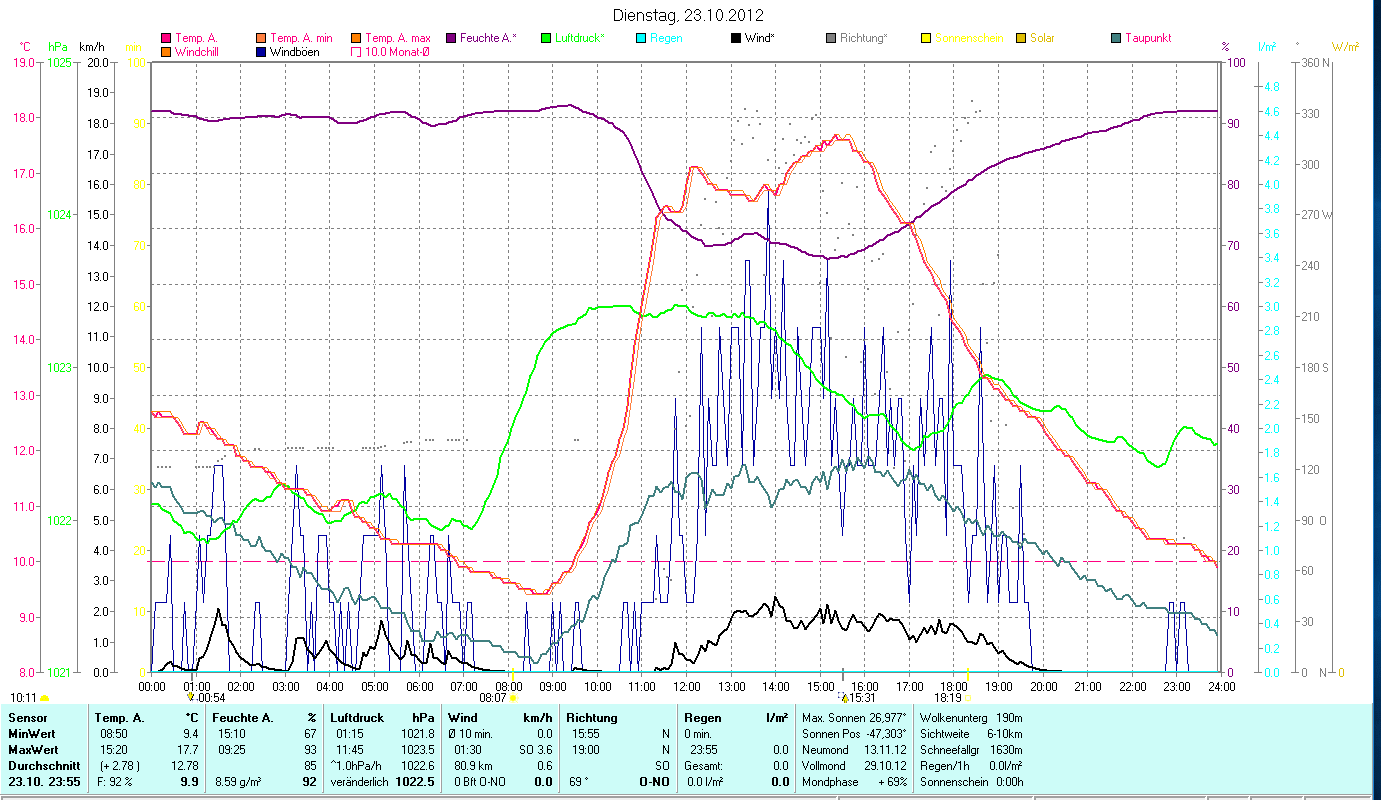Click the Temp. A. max legend label

[398, 38]
